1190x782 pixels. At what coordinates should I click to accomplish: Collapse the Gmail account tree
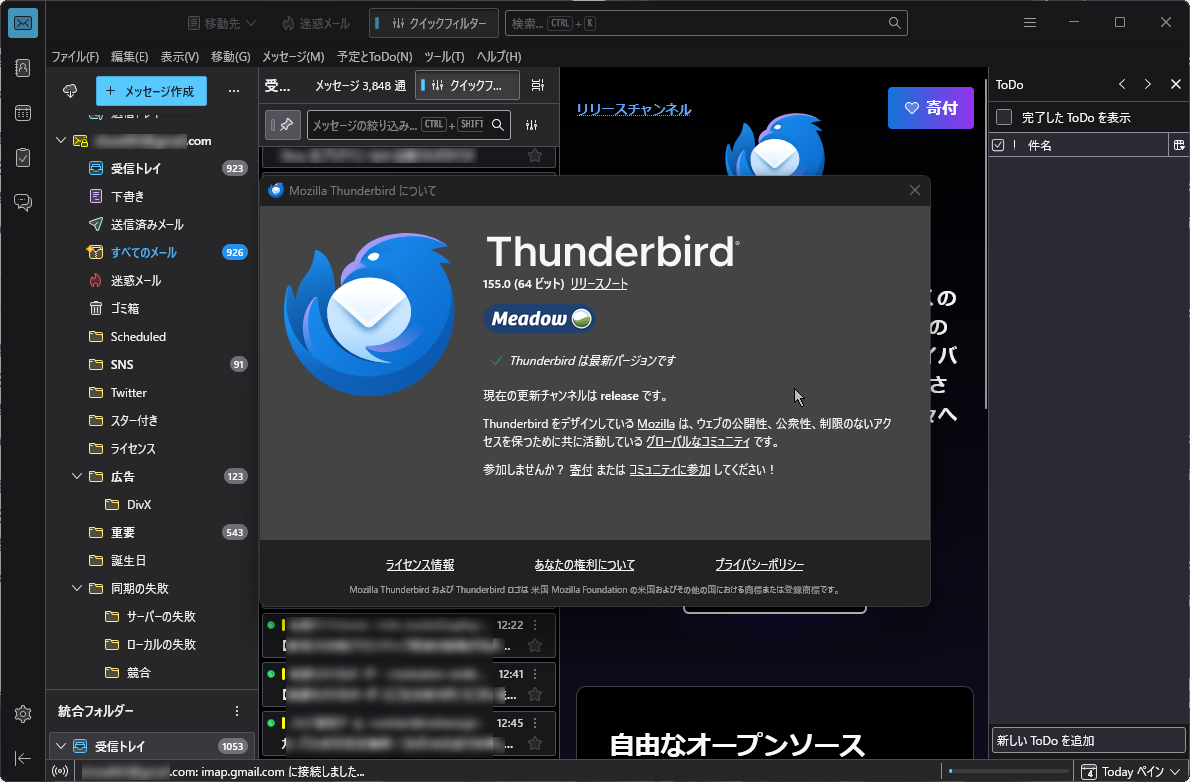[61, 140]
